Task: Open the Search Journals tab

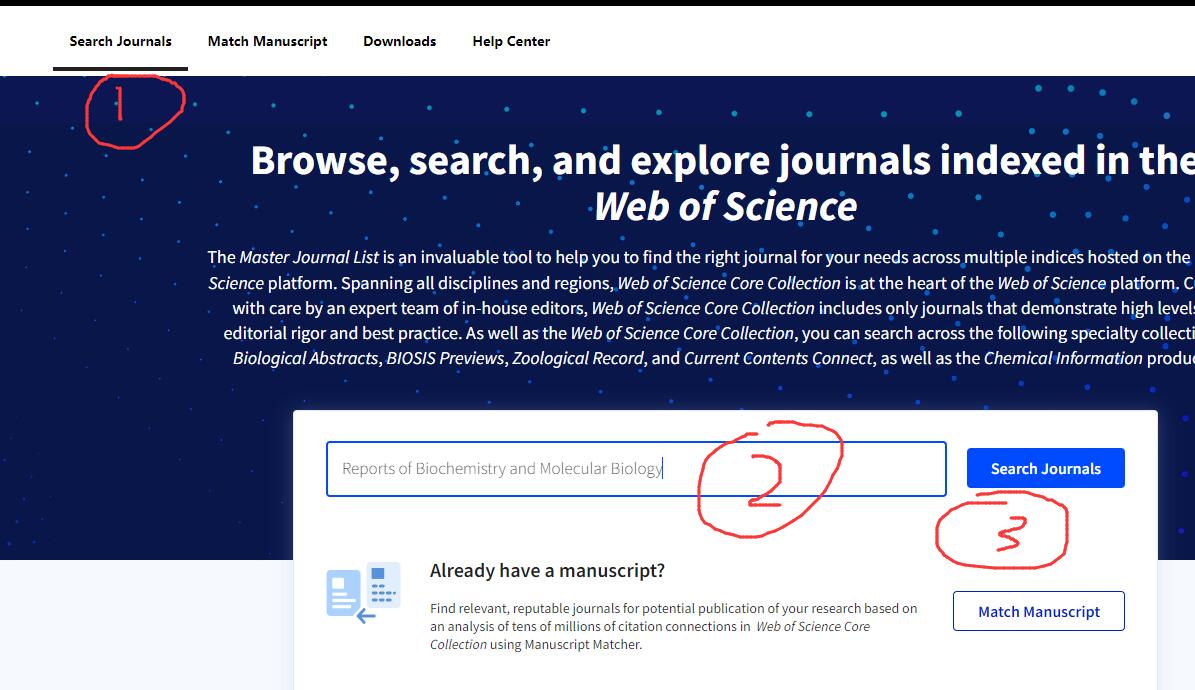Action: click(120, 41)
